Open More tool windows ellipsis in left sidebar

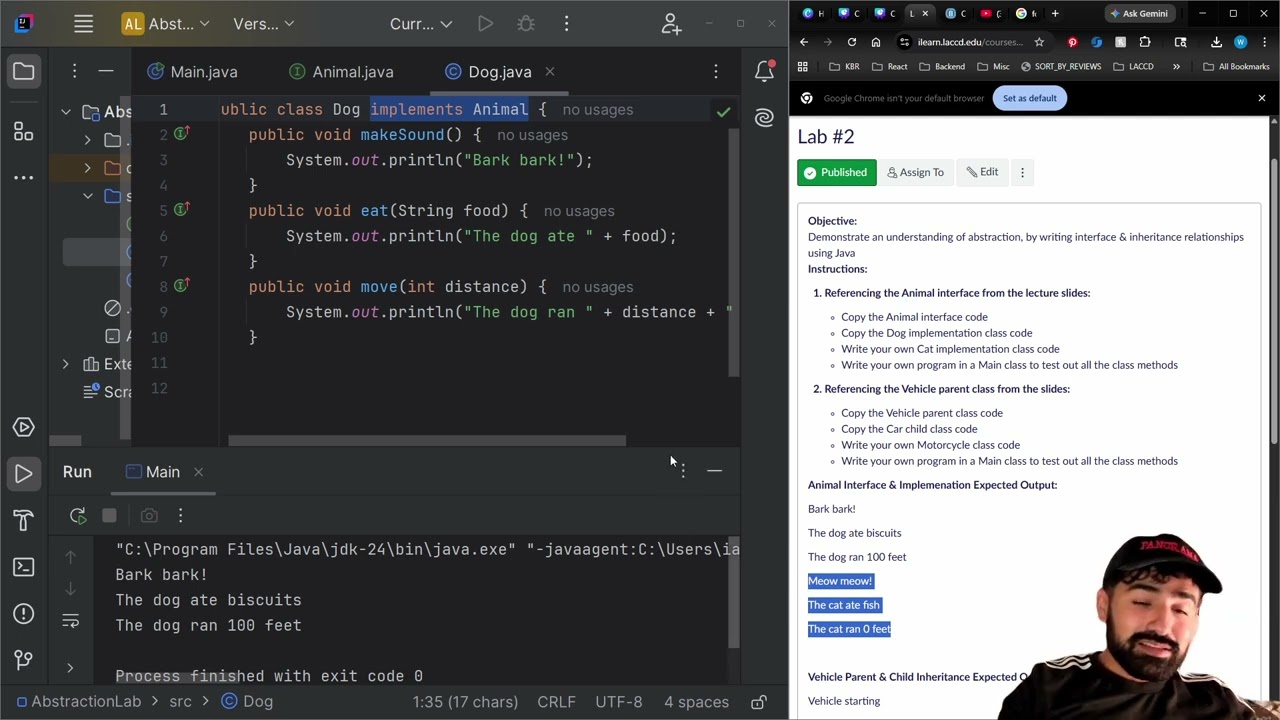[x=23, y=178]
